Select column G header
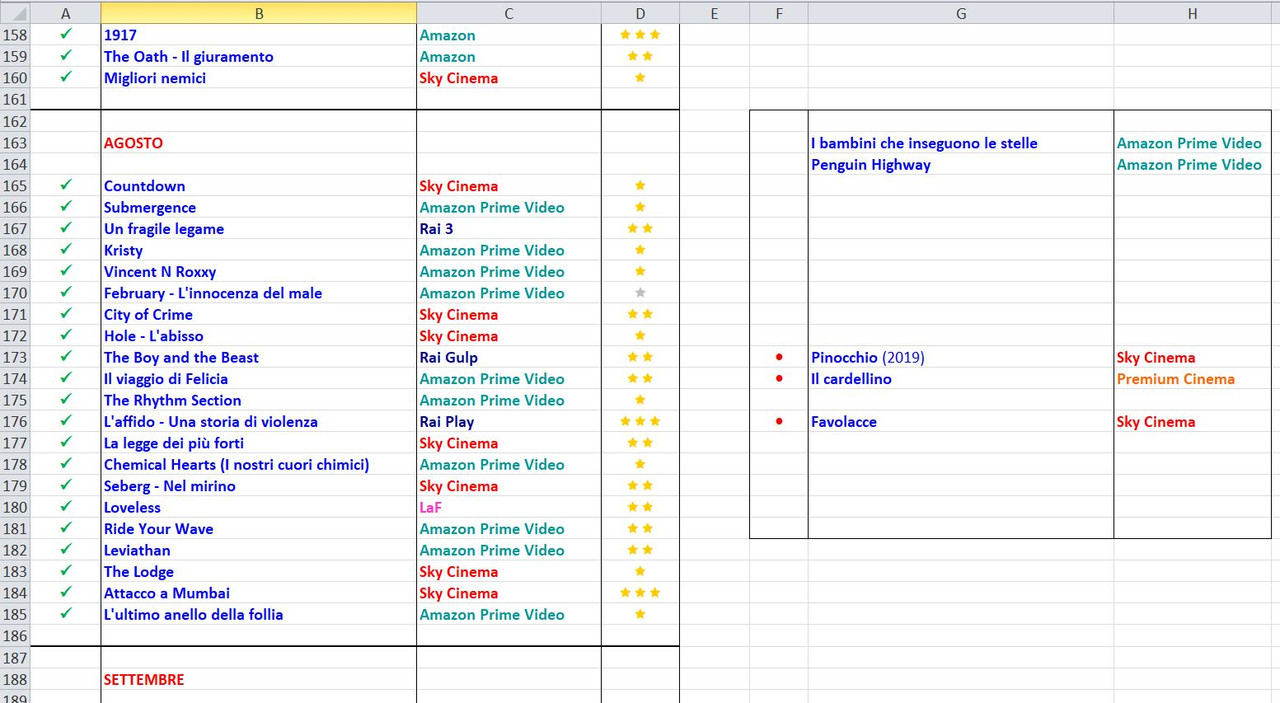Screen dimensions: 1280x703 [x=961, y=13]
